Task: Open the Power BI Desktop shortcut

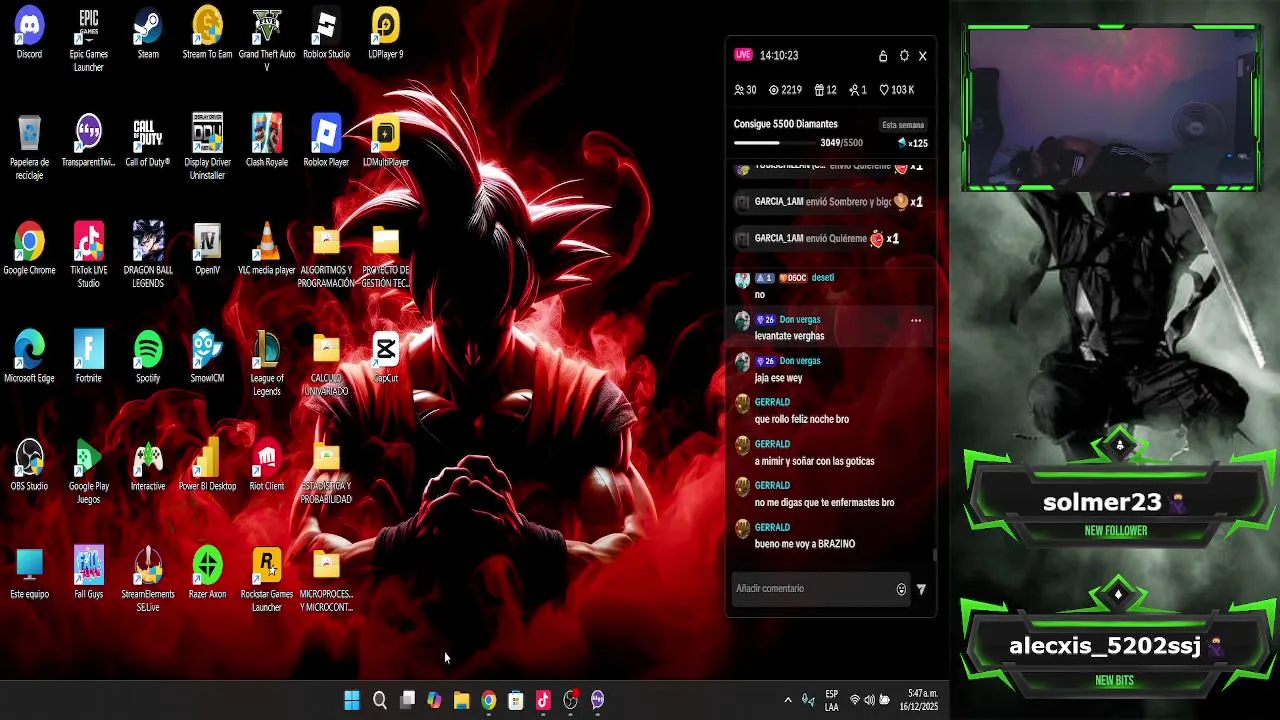Action: [207, 466]
